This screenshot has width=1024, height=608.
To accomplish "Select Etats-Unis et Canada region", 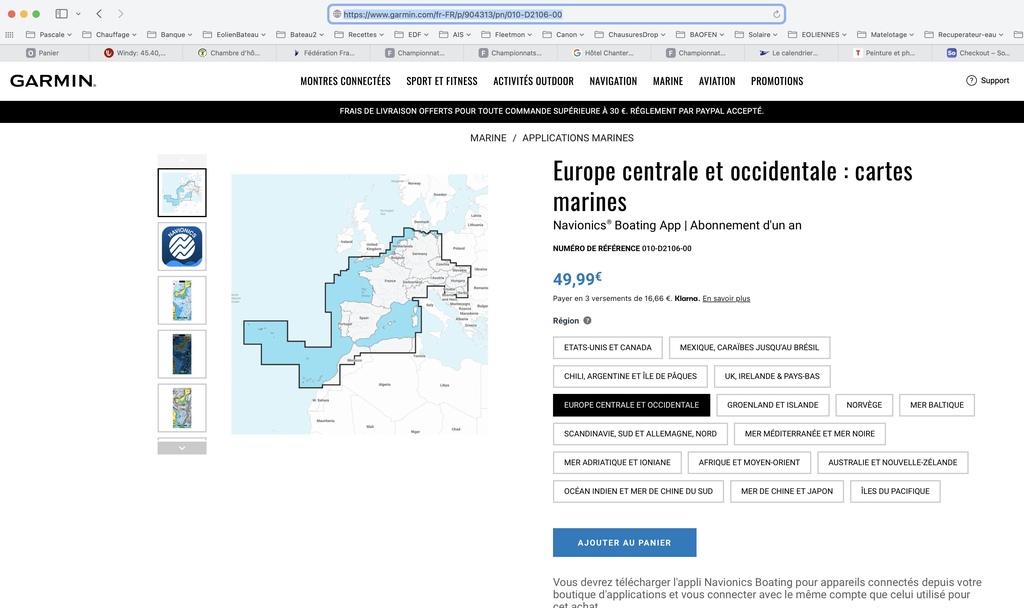I will (x=608, y=347).
